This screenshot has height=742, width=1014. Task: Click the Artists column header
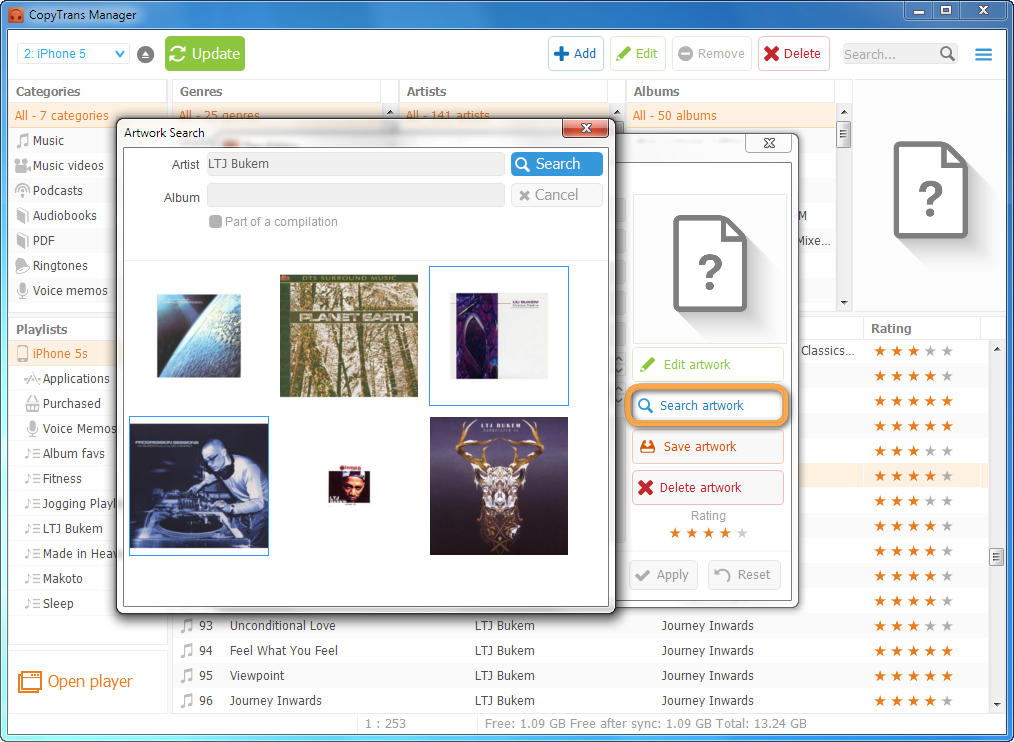click(503, 92)
